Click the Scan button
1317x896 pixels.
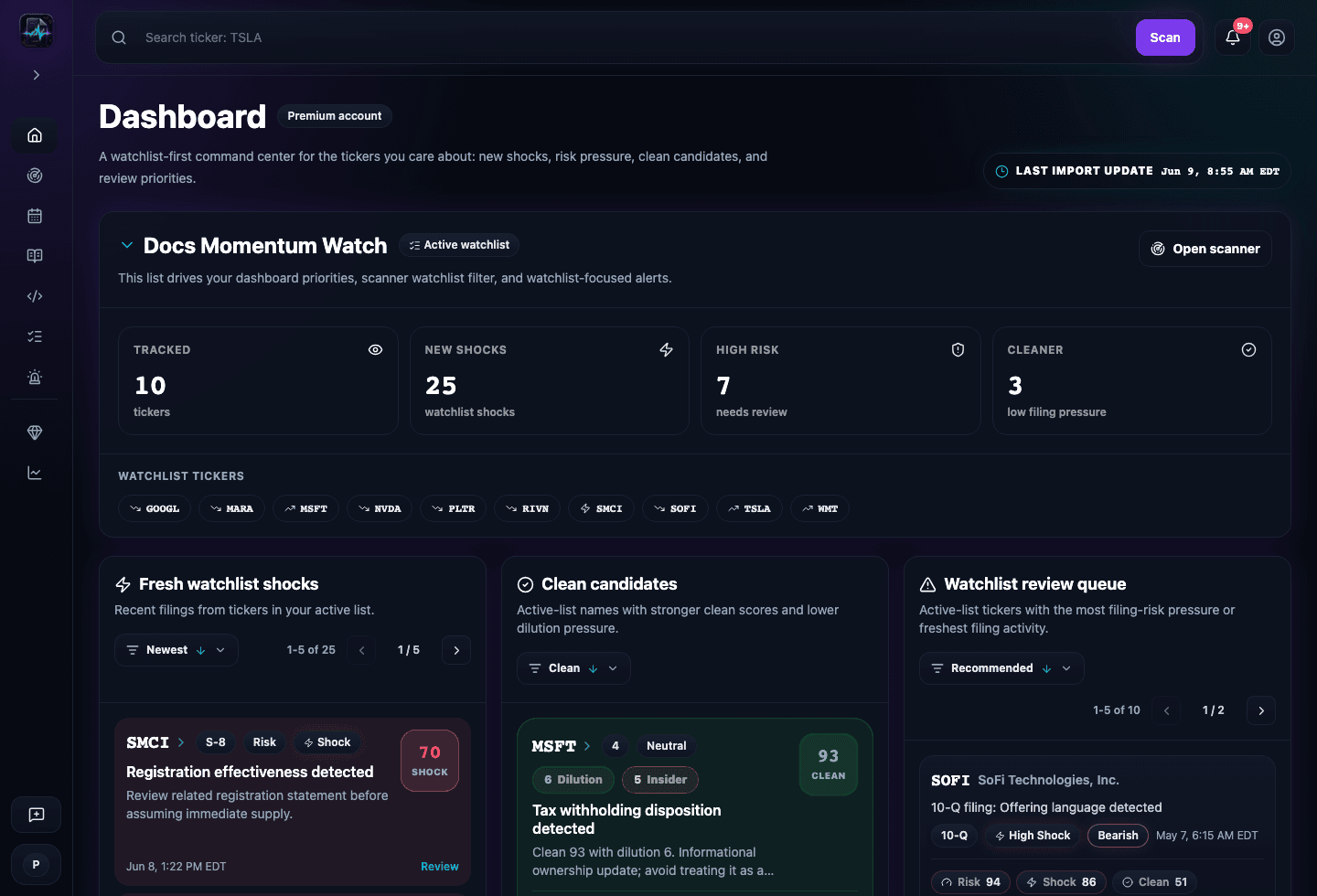(1165, 37)
